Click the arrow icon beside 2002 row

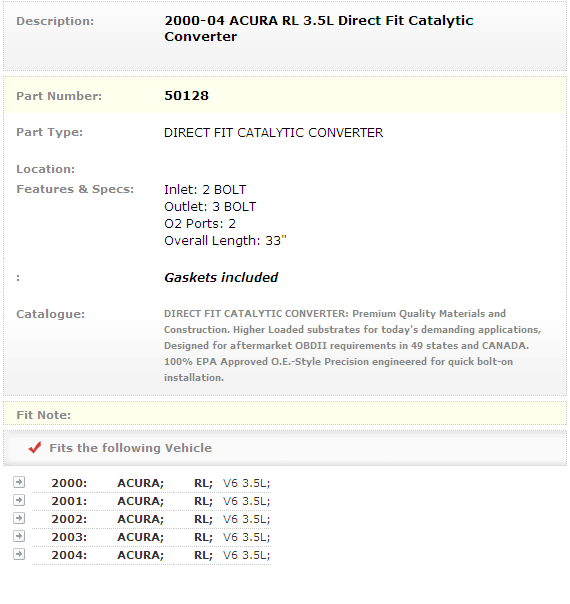[x=19, y=518]
